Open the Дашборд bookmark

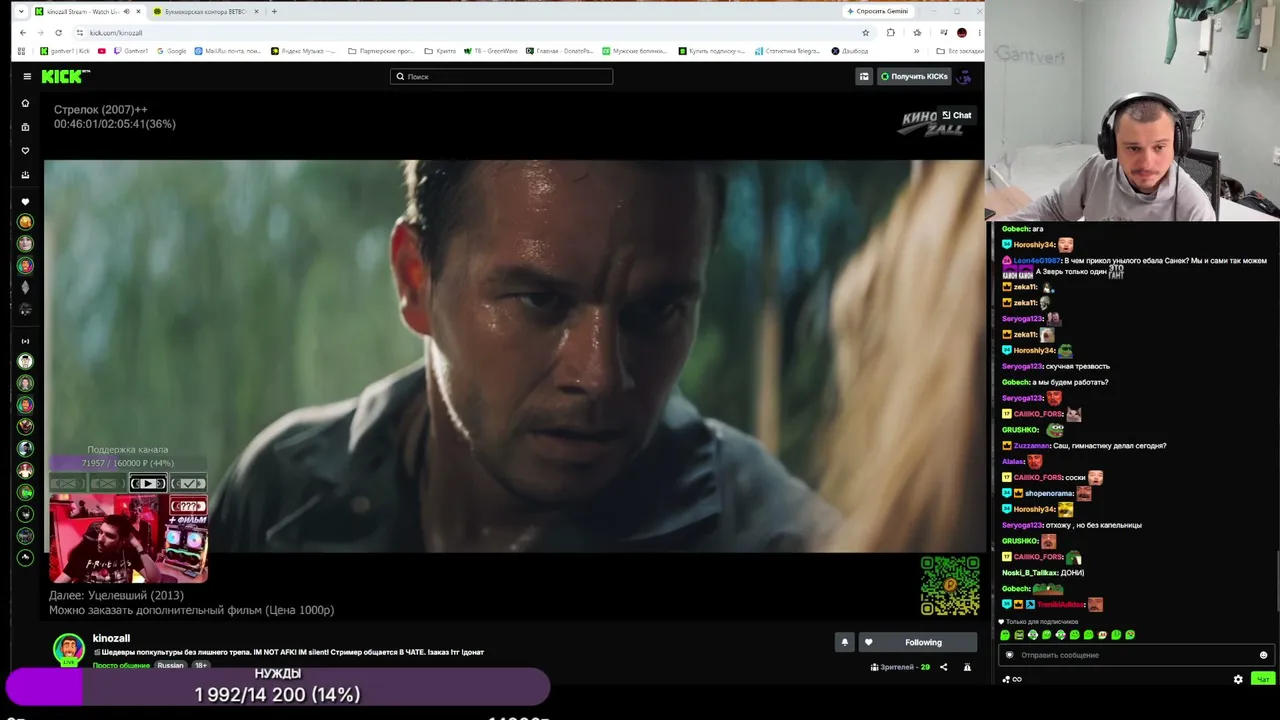click(x=850, y=51)
